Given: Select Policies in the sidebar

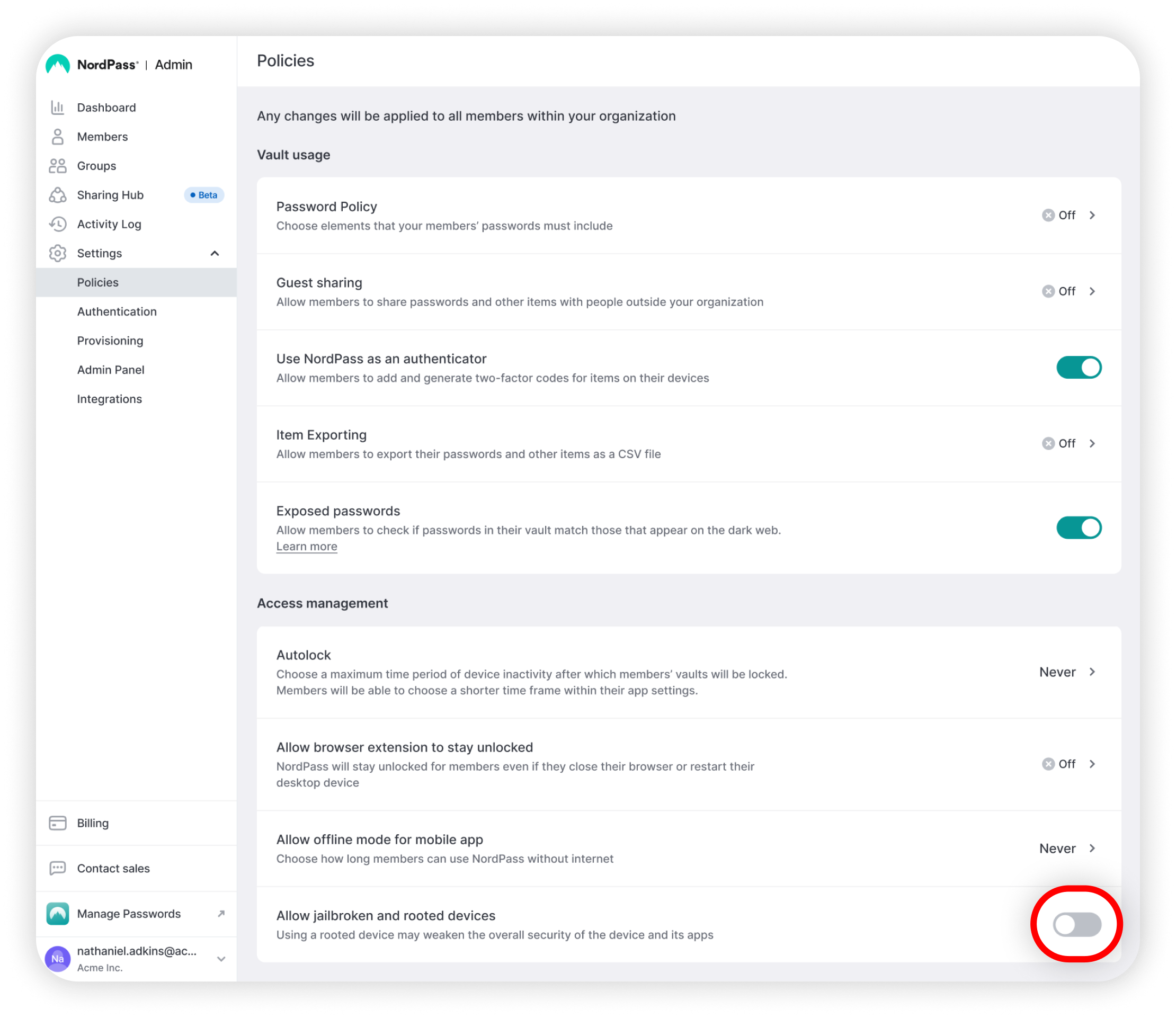Looking at the screenshot, I should (136, 282).
